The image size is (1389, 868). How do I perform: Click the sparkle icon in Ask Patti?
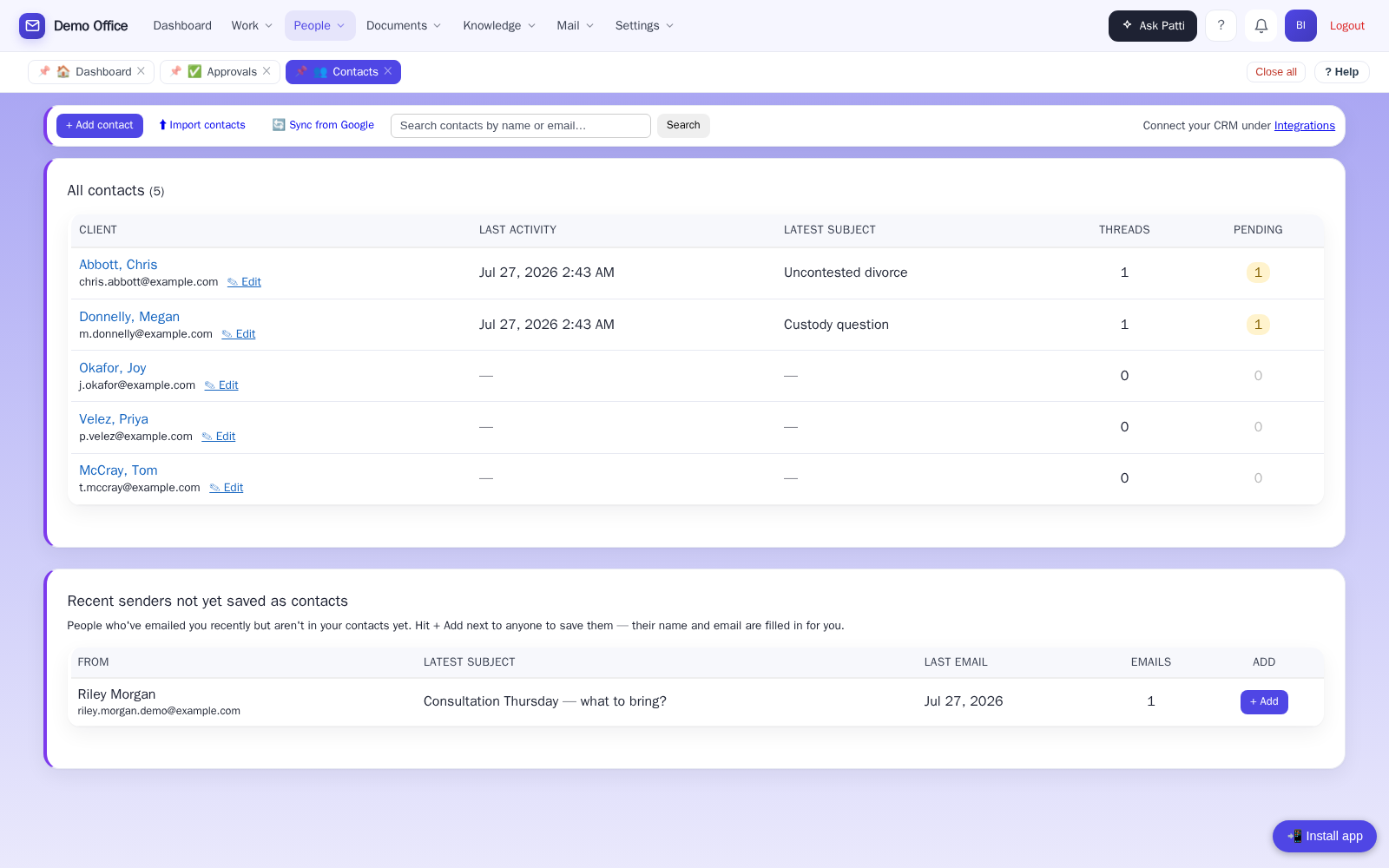click(x=1127, y=25)
